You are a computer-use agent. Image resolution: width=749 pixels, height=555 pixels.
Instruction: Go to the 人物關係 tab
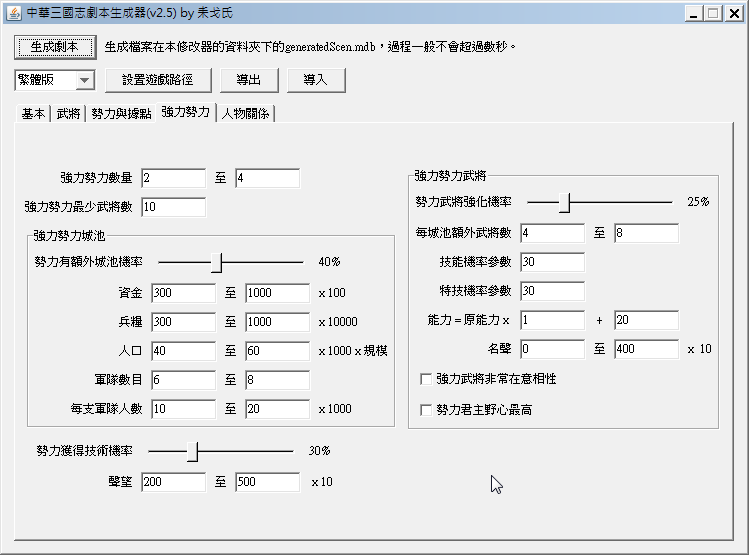(246, 114)
